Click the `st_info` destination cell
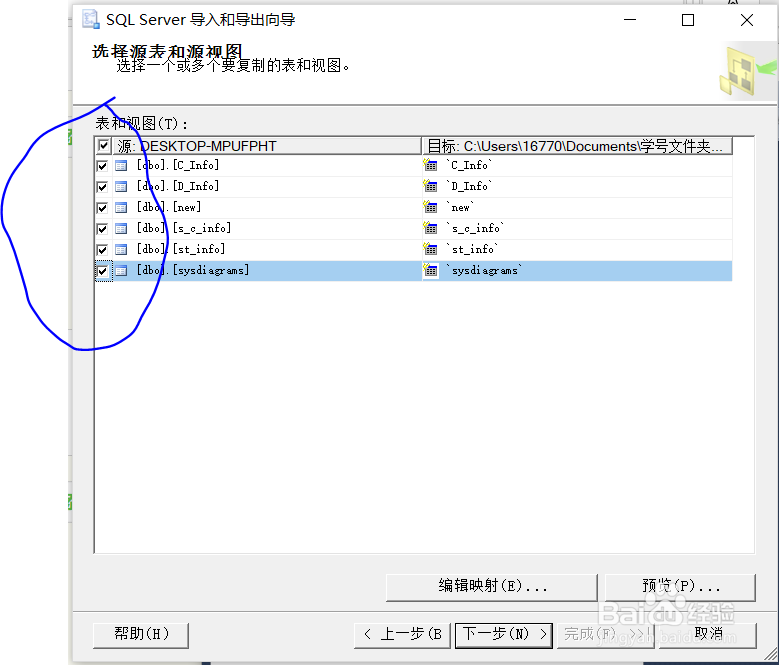This screenshot has width=779, height=665. [577, 249]
